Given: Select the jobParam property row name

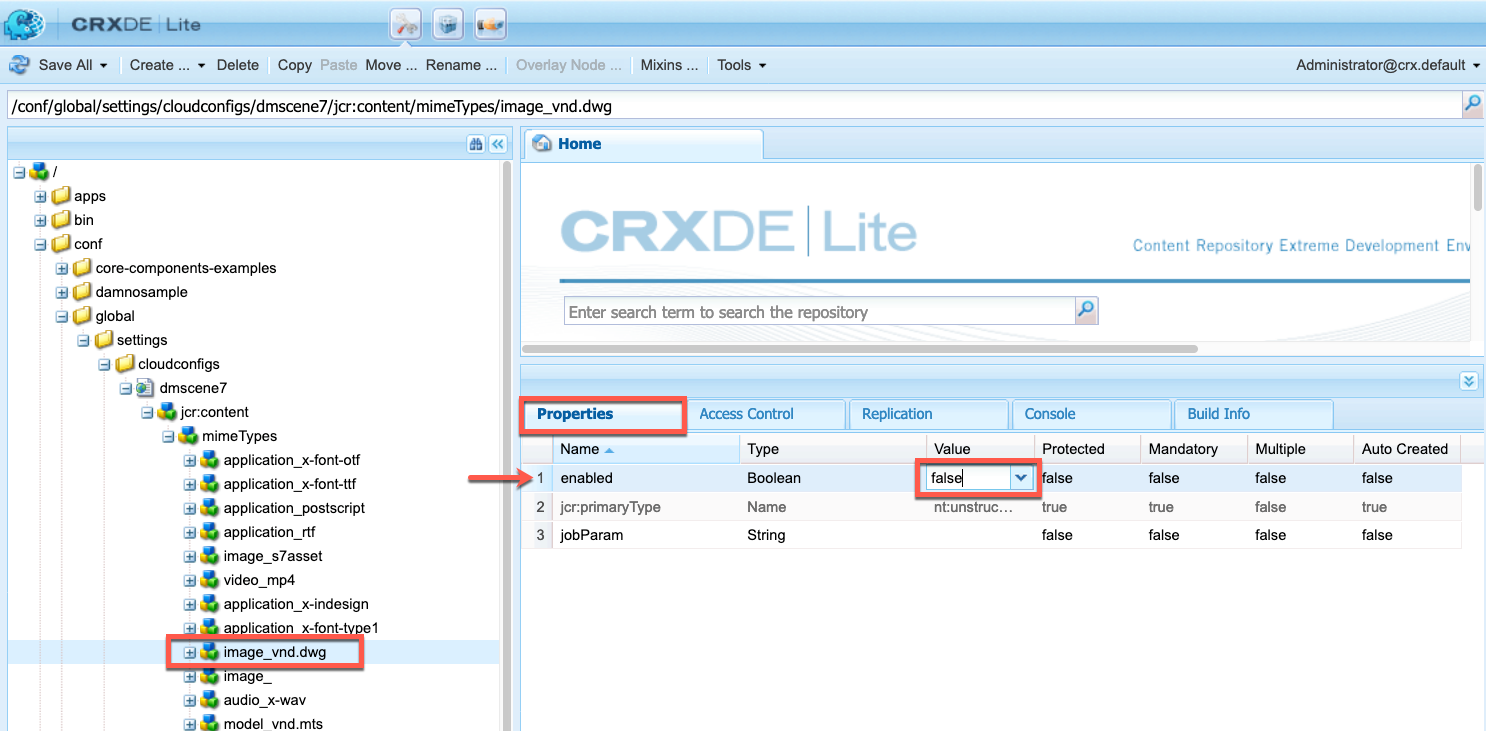Looking at the screenshot, I should 592,535.
